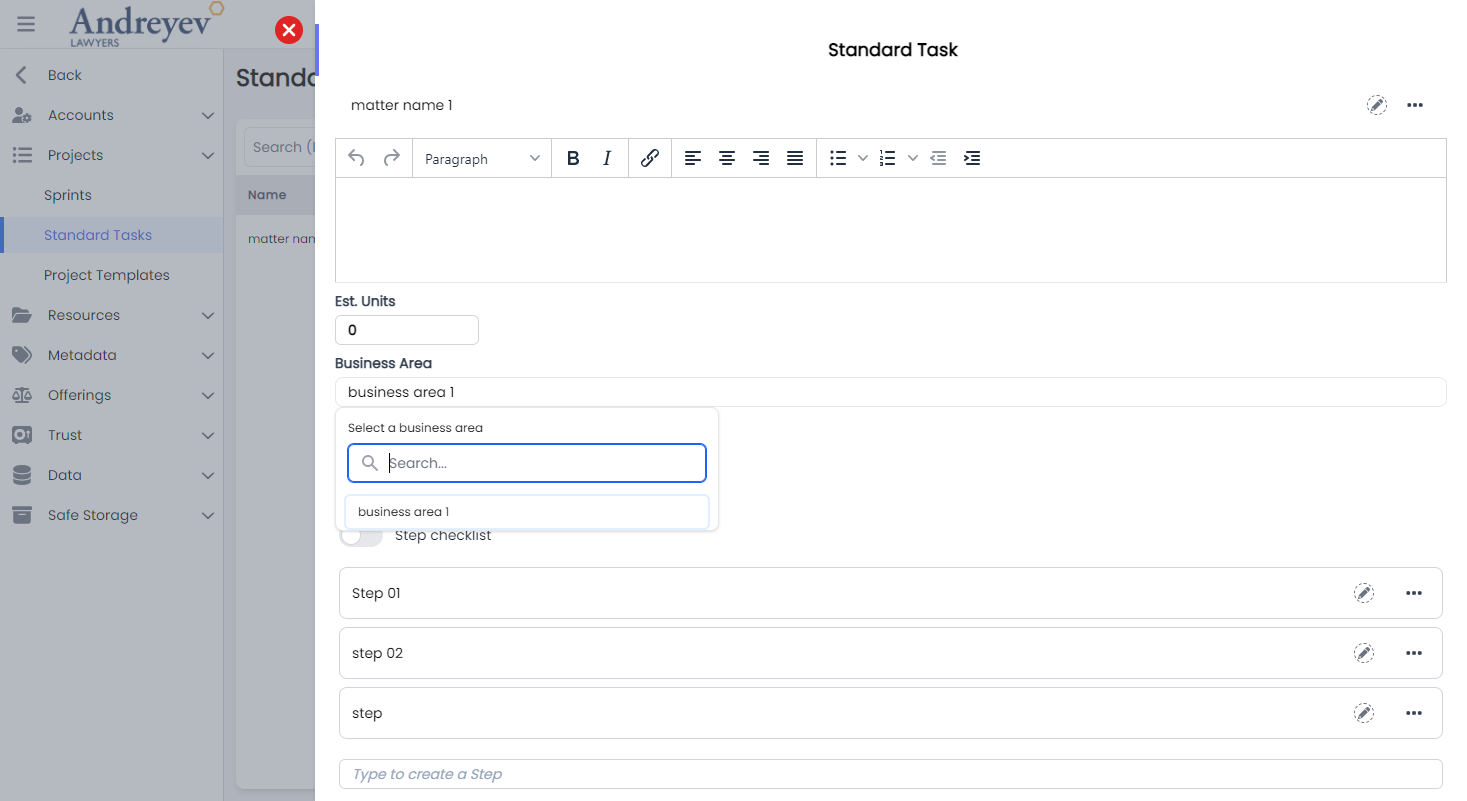Click the undo icon in the editor toolbar
This screenshot has width=1467, height=801.
pos(357,157)
